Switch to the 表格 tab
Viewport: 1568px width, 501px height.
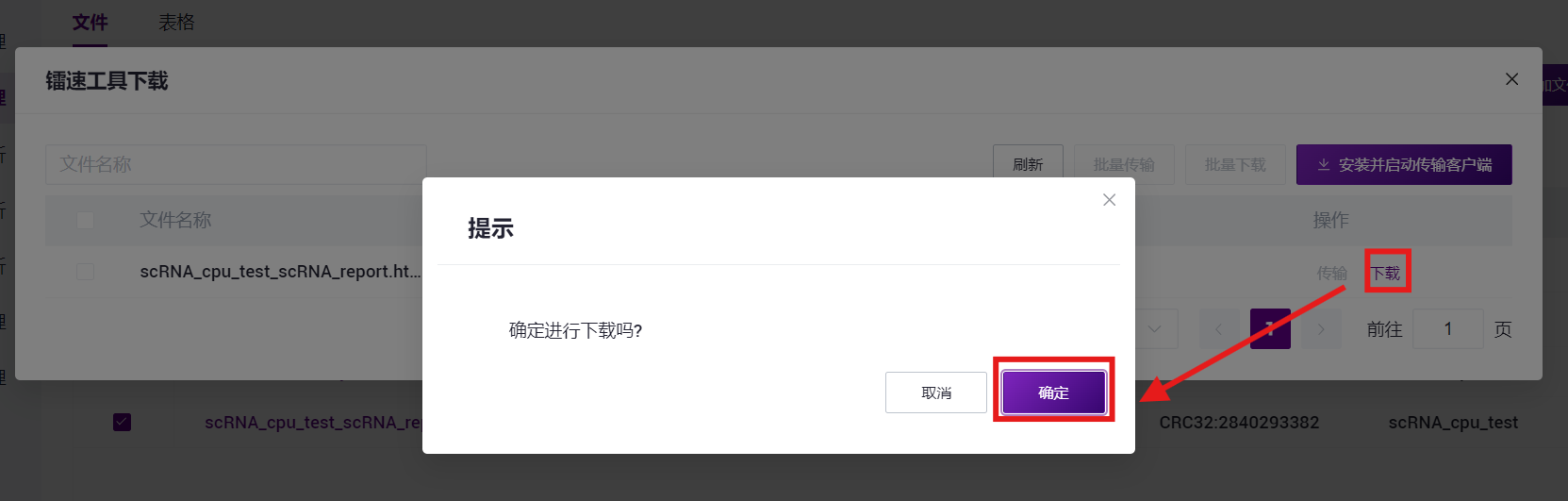pyautogui.click(x=176, y=23)
